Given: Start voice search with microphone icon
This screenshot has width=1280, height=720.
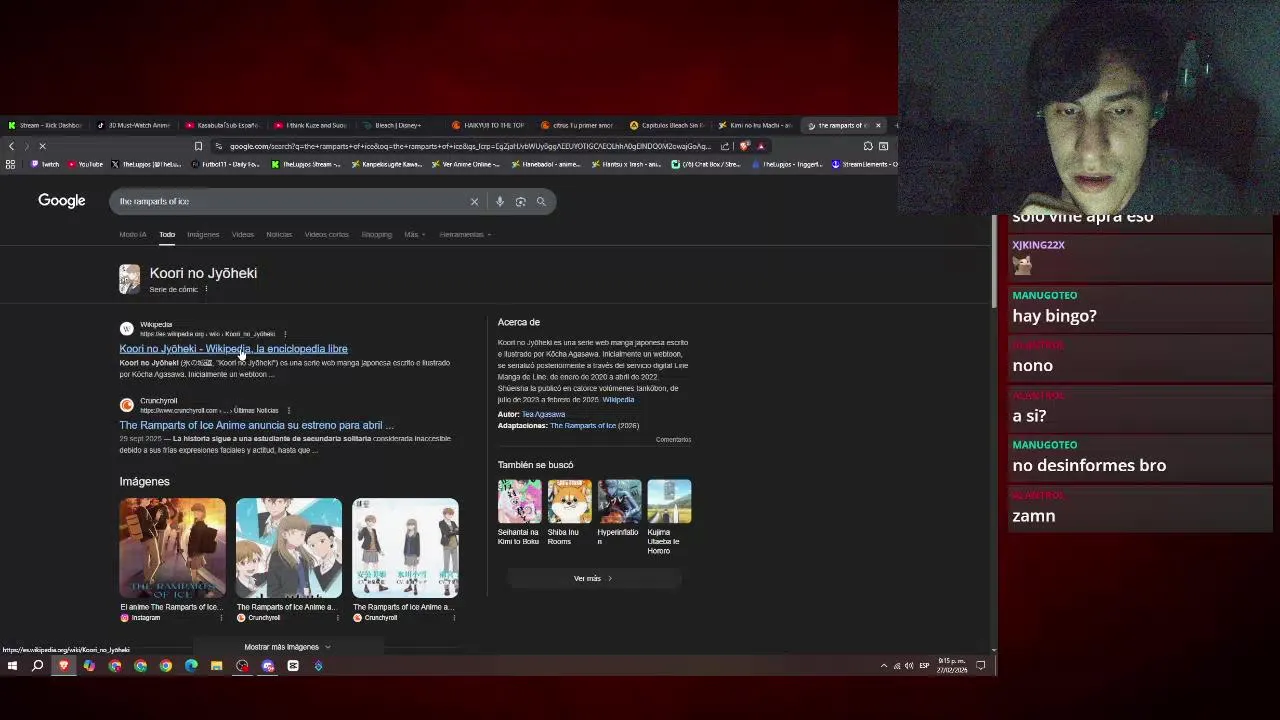Looking at the screenshot, I should pos(500,202).
